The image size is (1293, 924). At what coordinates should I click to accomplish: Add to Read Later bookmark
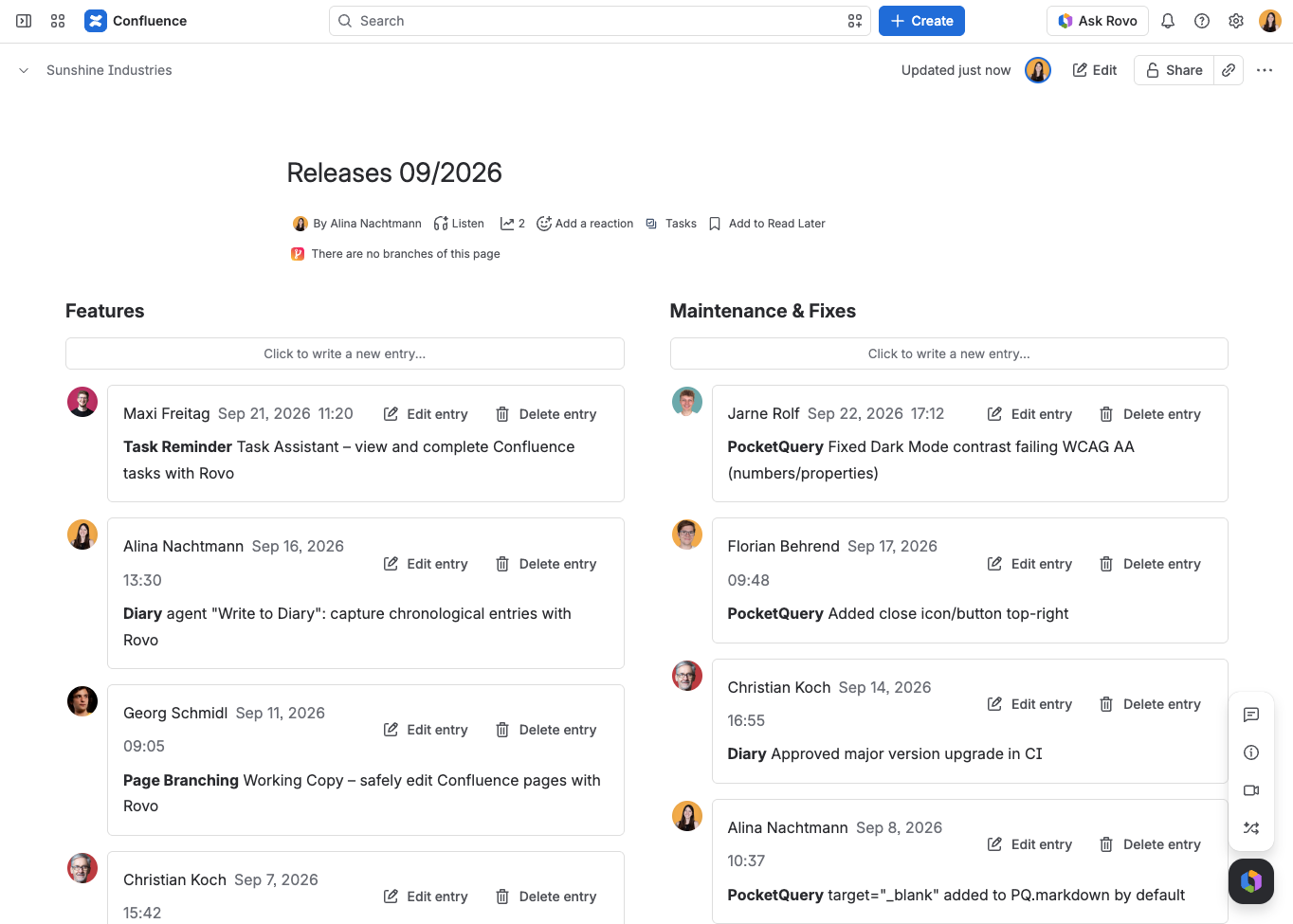pos(767,224)
